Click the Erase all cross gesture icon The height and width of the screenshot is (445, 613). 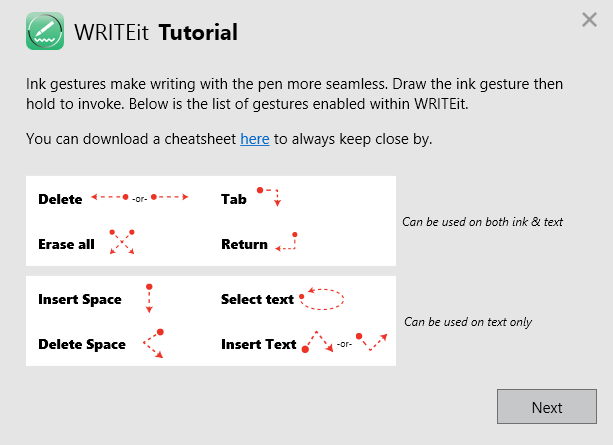[x=122, y=241]
